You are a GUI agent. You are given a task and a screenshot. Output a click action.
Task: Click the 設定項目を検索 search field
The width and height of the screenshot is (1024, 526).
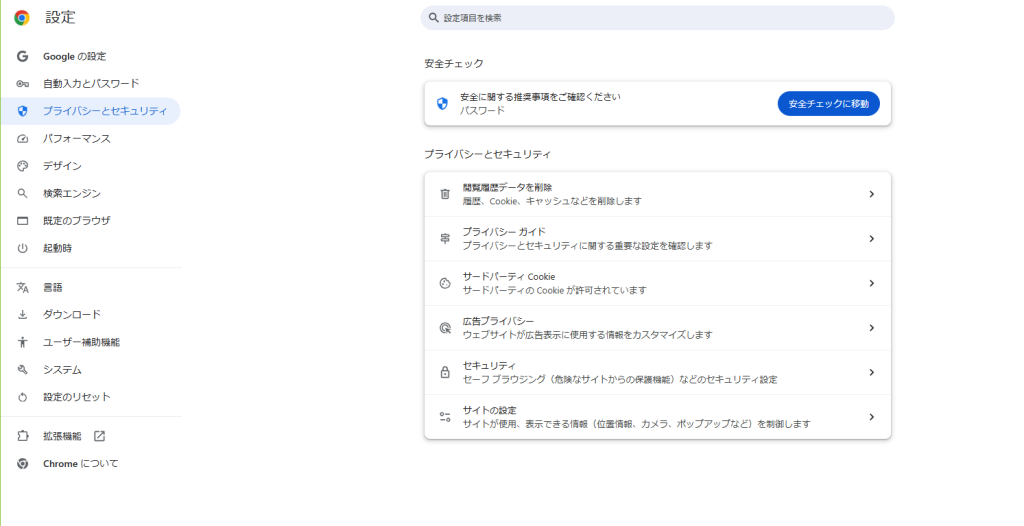[x=657, y=18]
